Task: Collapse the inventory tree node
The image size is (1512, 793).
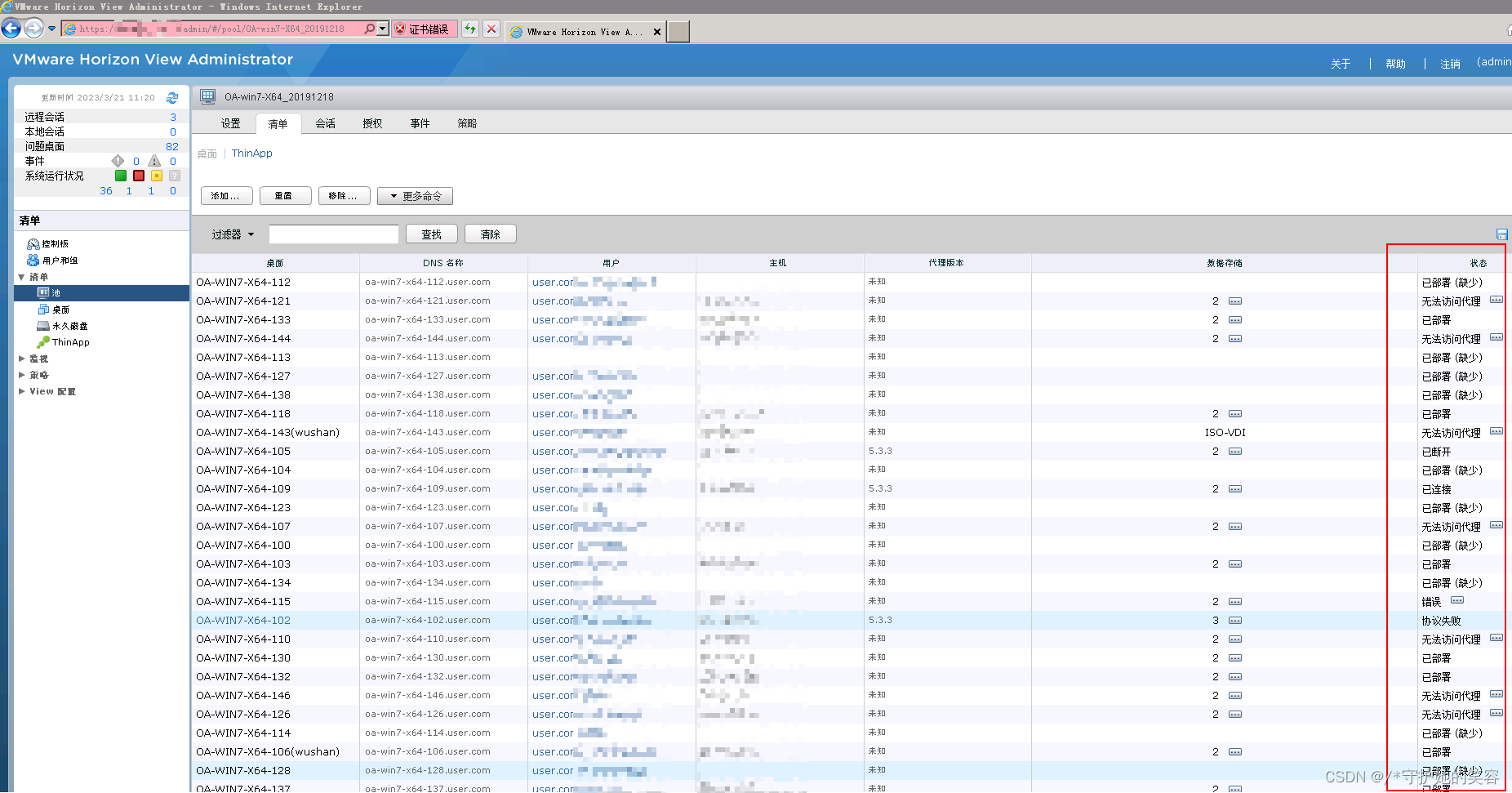Action: pos(21,277)
